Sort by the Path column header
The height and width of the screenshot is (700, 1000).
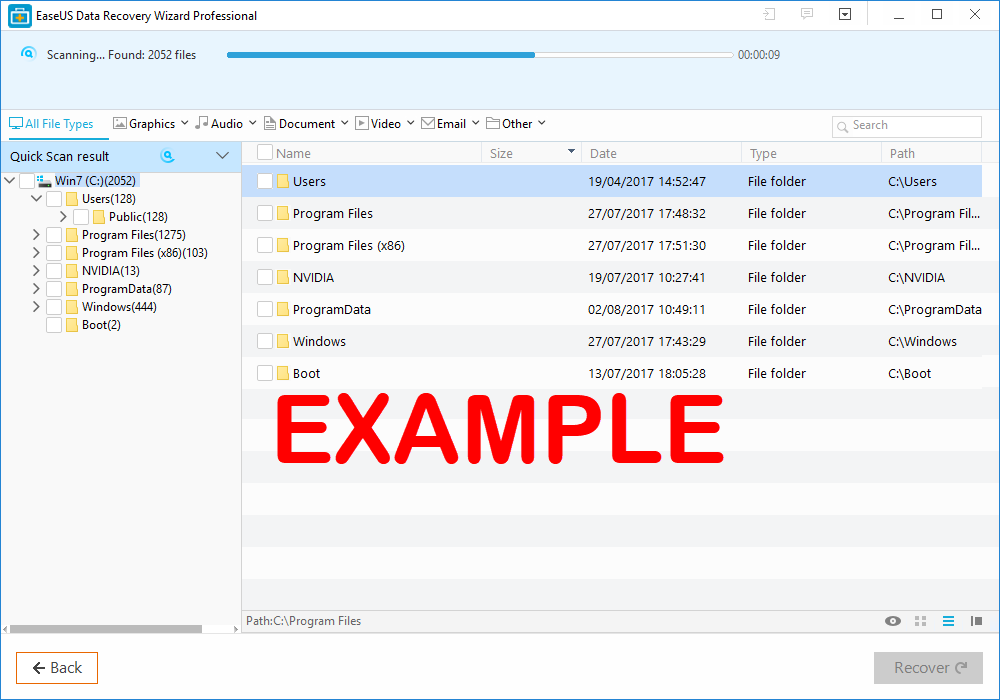(902, 153)
